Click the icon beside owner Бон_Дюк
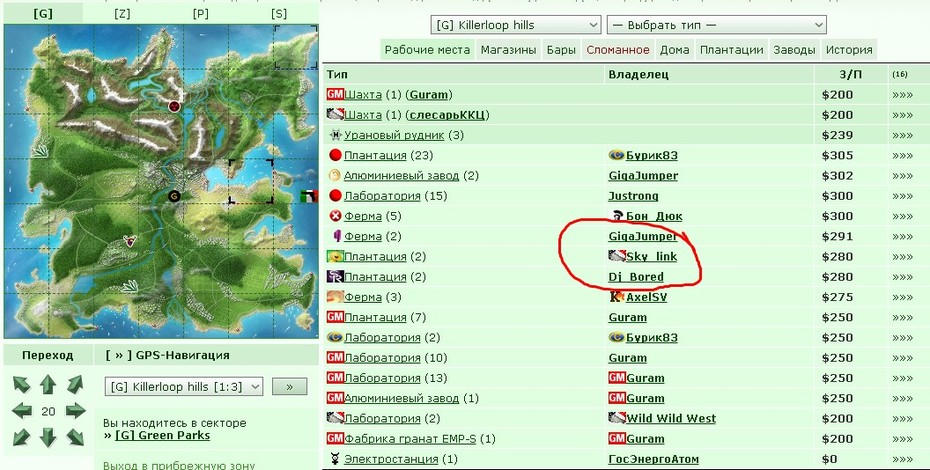Viewport: 930px width, 470px height. click(617, 216)
